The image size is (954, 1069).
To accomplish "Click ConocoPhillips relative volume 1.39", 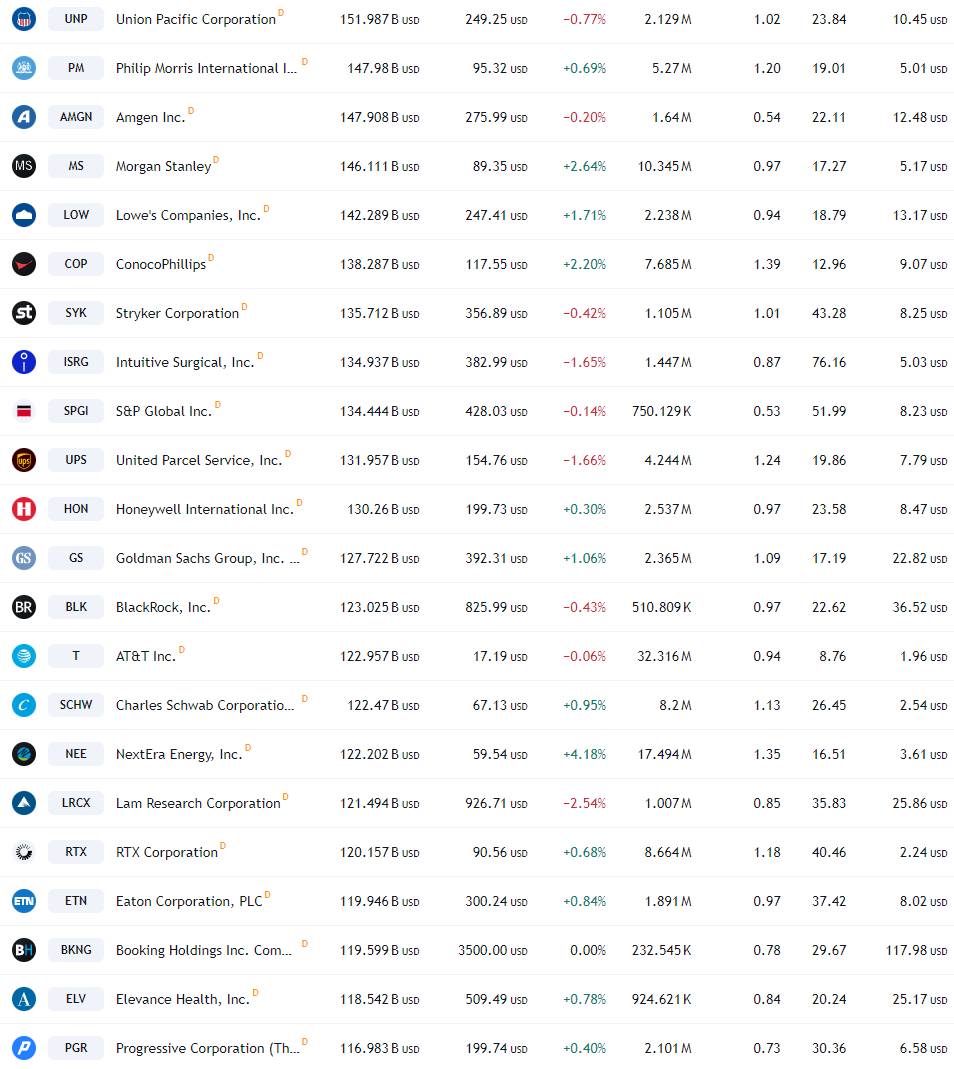I will 767,264.
